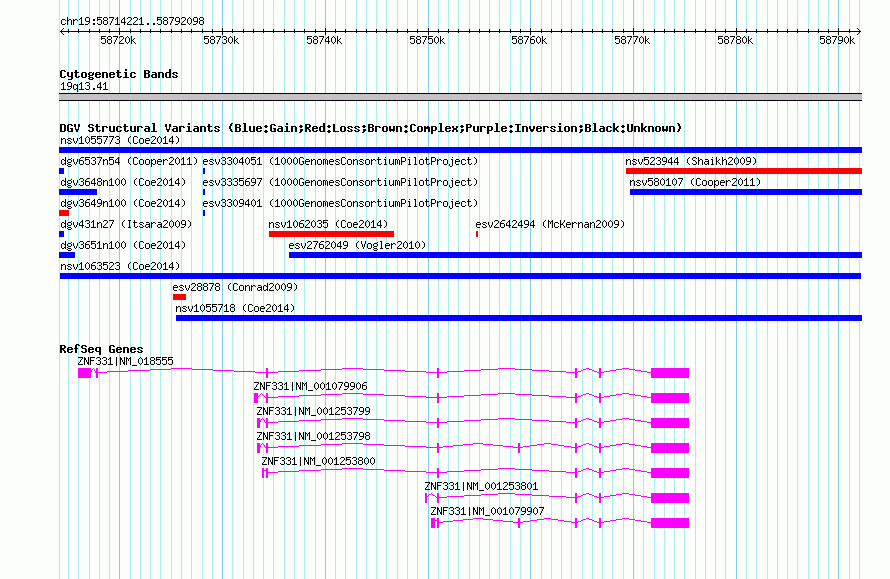Click the chr19:58714221..58792098 coordinate label

(132, 21)
